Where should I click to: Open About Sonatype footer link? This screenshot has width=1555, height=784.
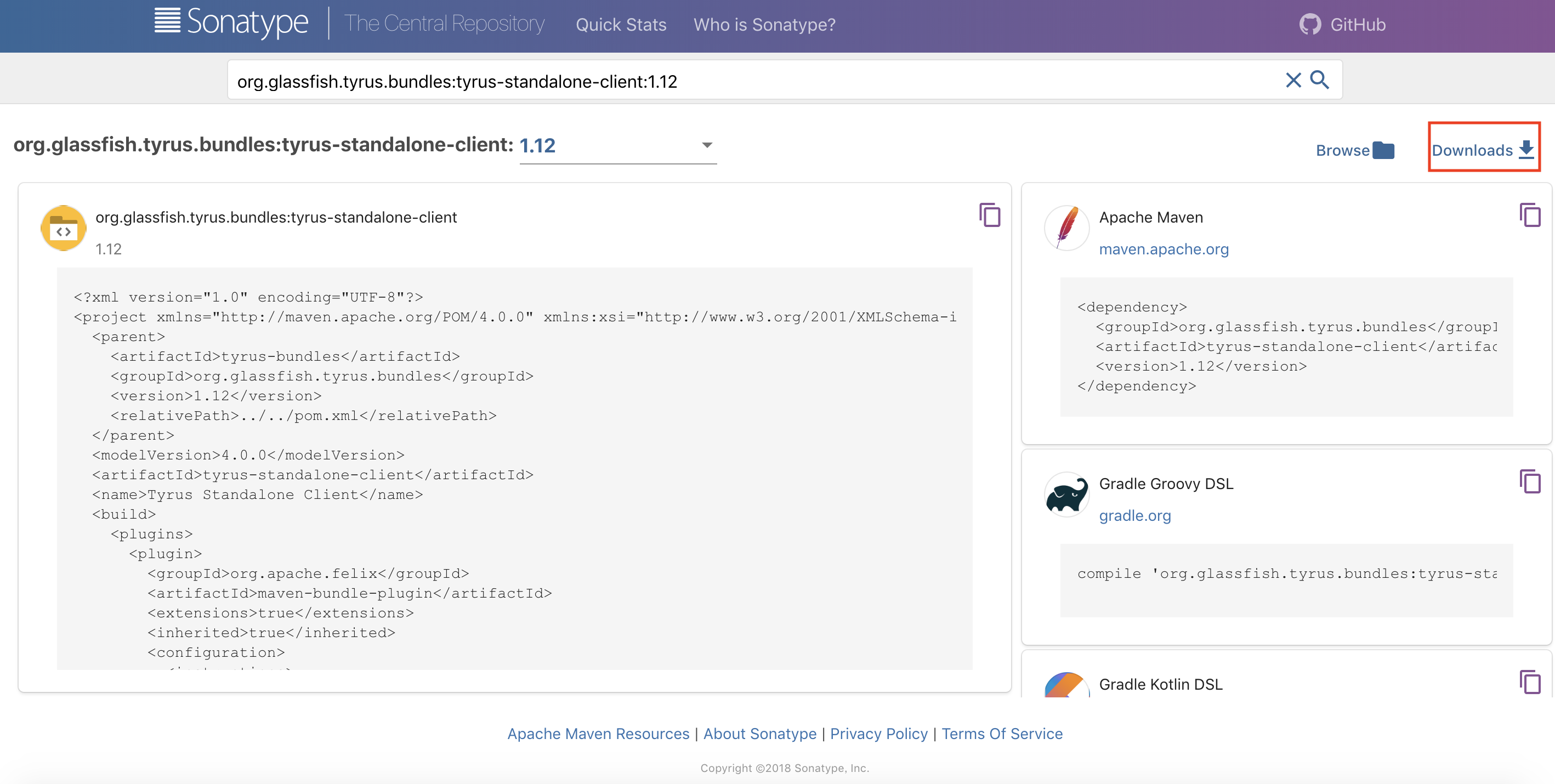pyautogui.click(x=759, y=734)
